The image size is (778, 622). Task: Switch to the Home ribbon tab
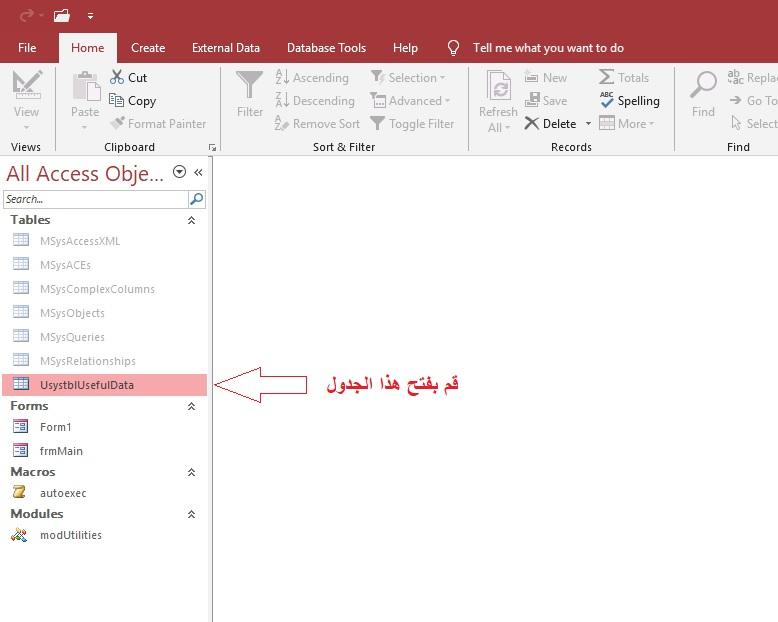pos(88,48)
